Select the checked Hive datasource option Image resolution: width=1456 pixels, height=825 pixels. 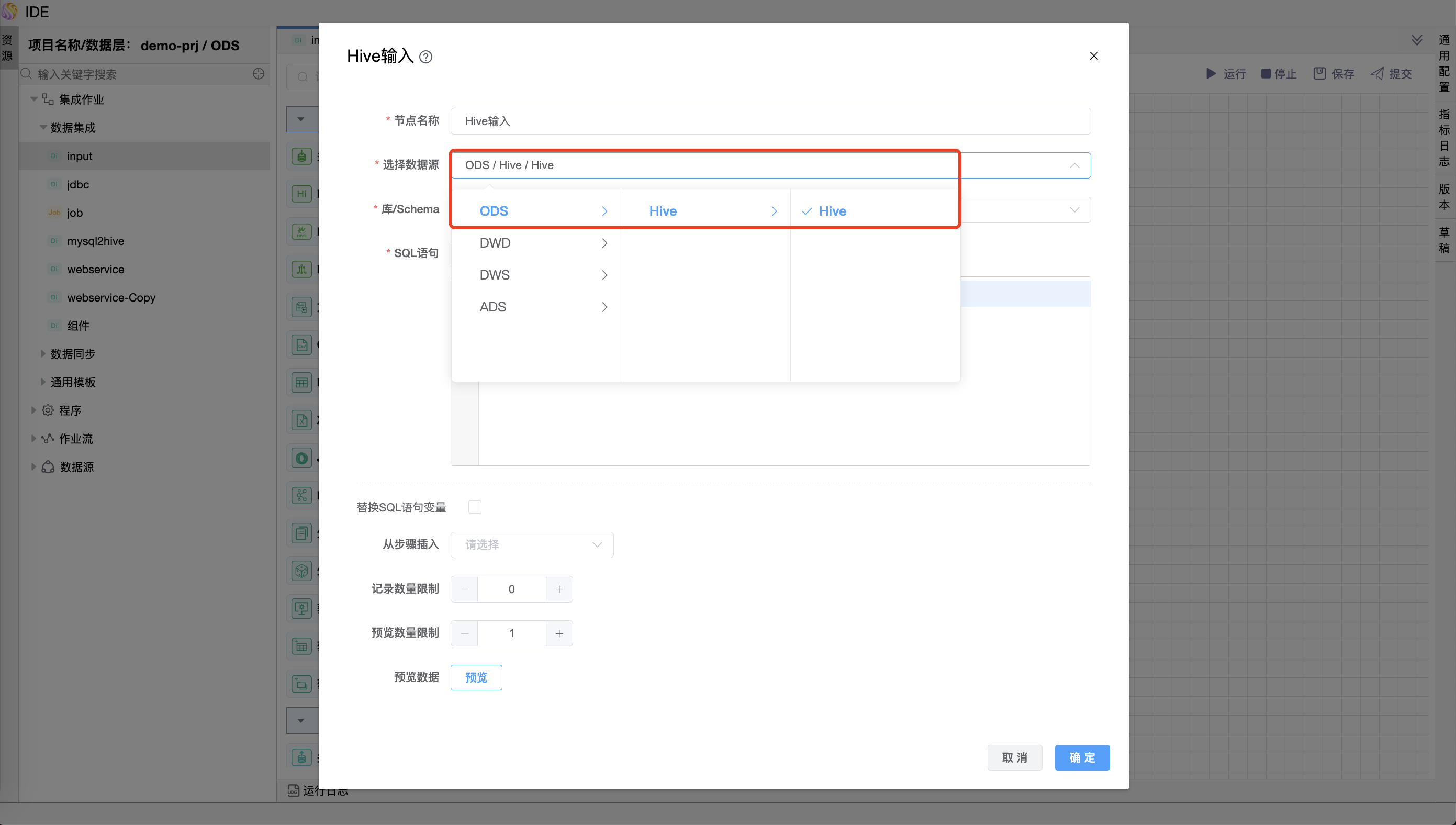[x=832, y=211]
